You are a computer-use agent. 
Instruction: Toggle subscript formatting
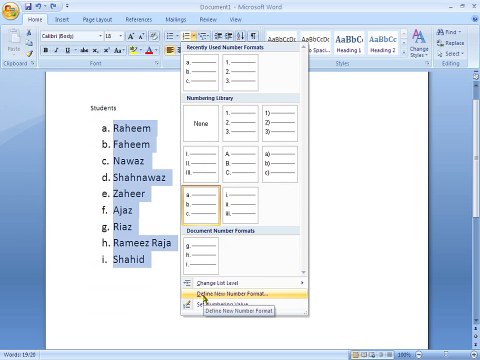[x=96, y=50]
